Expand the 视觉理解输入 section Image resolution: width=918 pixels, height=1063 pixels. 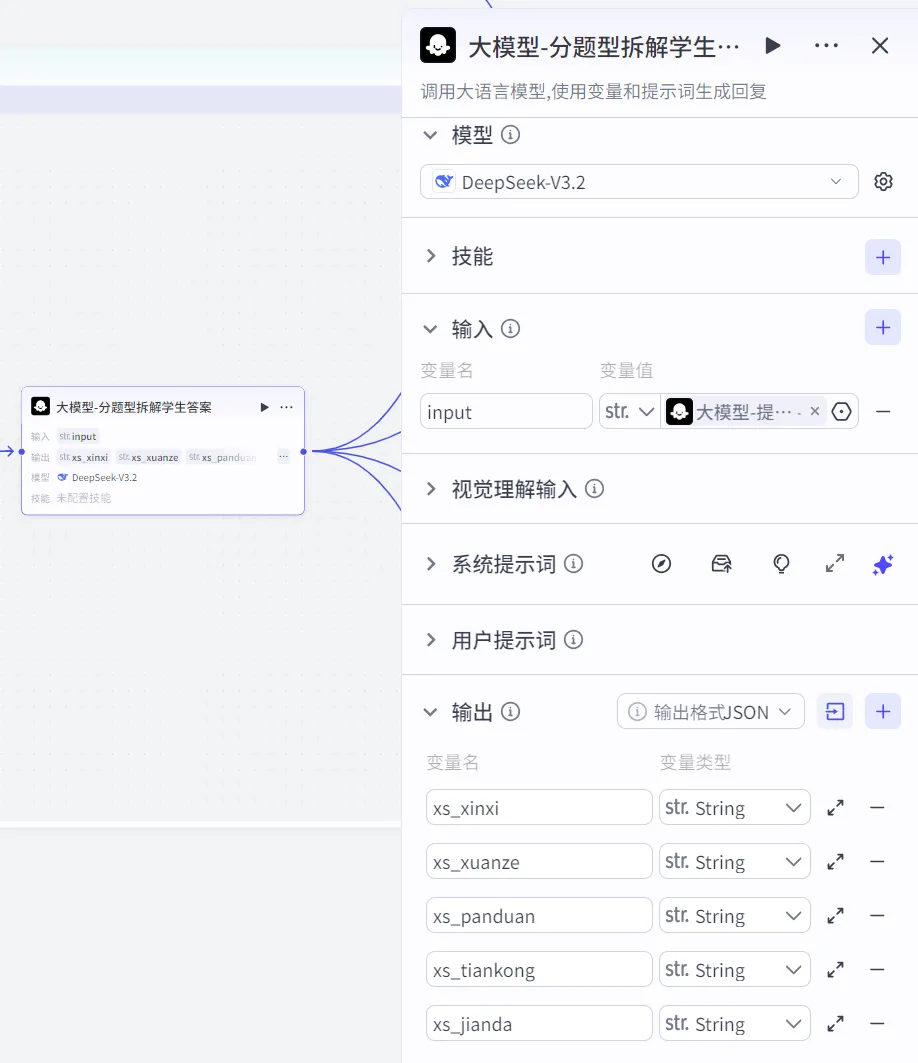click(431, 489)
